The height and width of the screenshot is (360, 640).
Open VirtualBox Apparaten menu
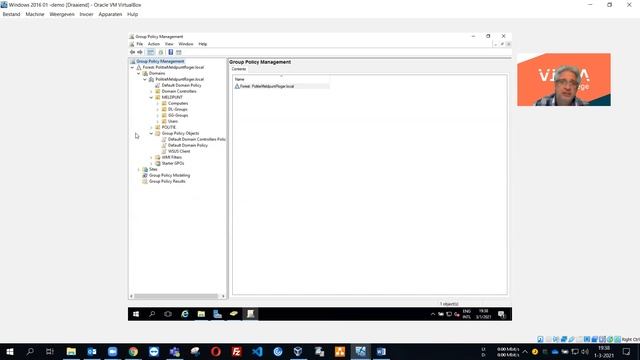(x=110, y=14)
